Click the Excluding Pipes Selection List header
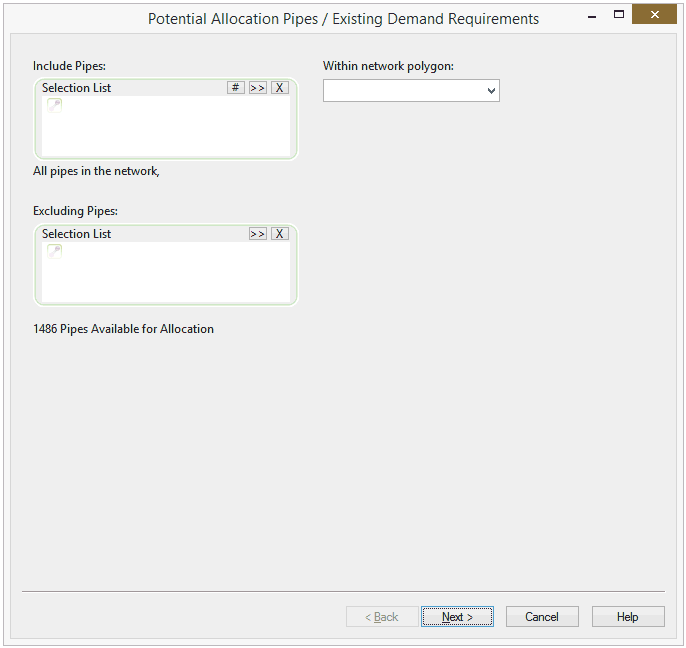This screenshot has width=686, height=648. tap(77, 234)
